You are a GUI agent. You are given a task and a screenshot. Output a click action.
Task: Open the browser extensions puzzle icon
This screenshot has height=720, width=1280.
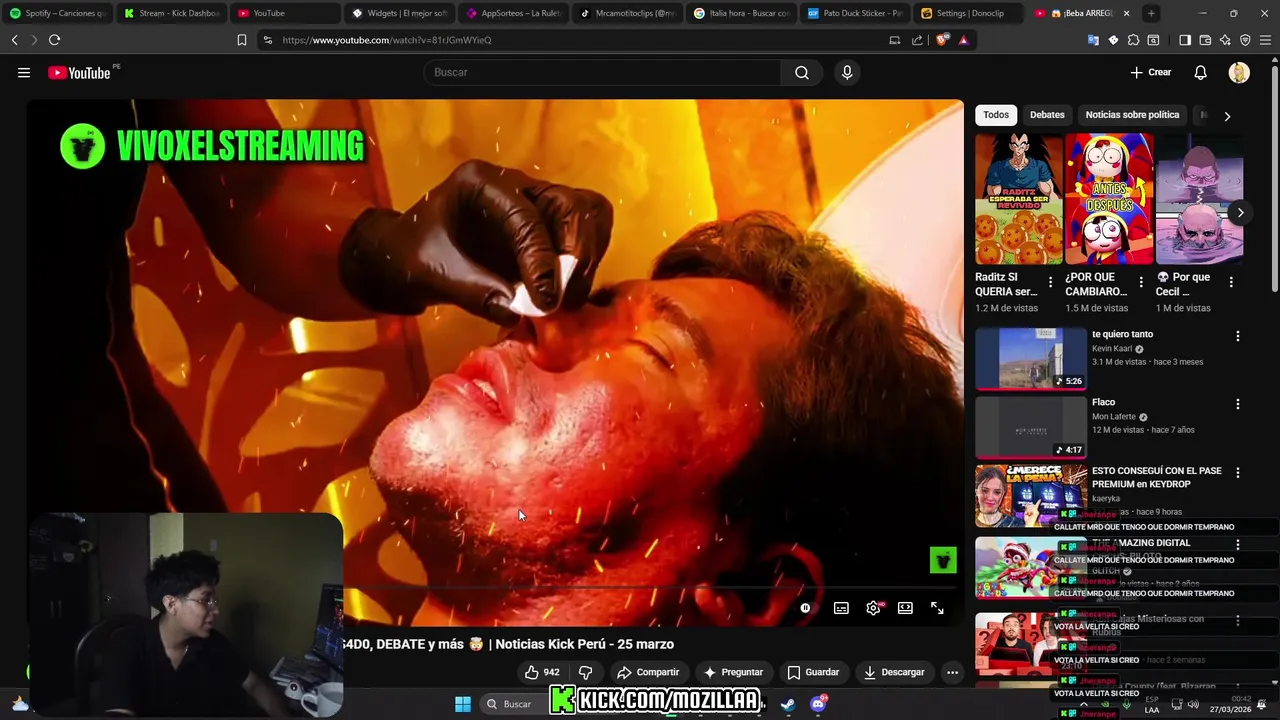point(1133,40)
